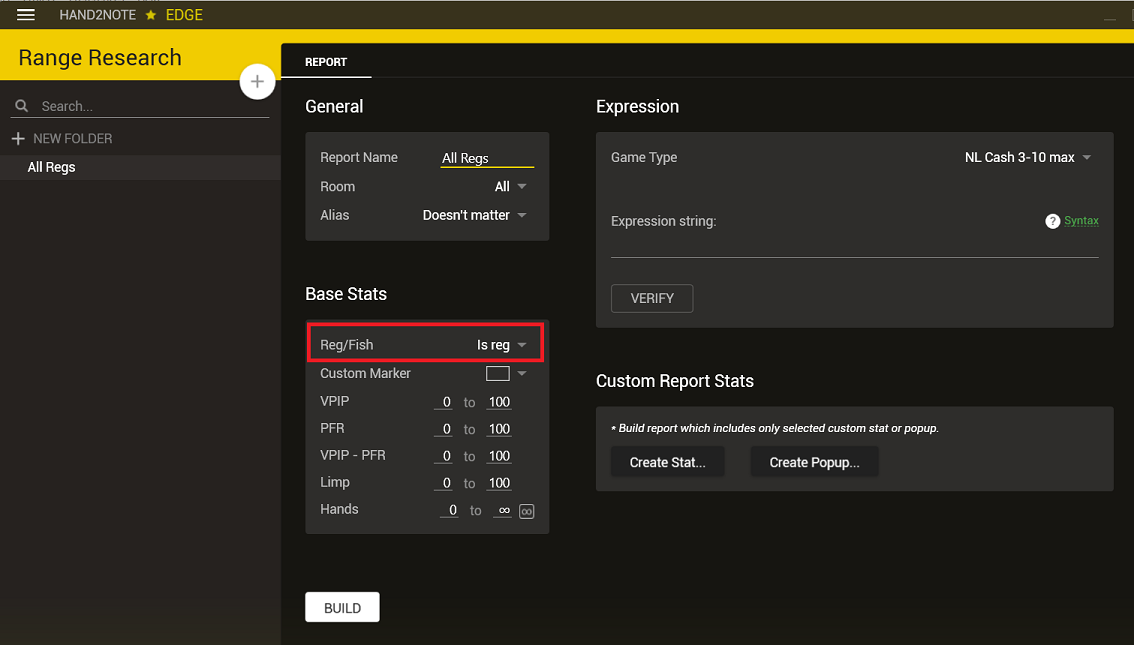Click the Hands maximum infinity field
Screen dimensions: 1134x645
[x=503, y=511]
